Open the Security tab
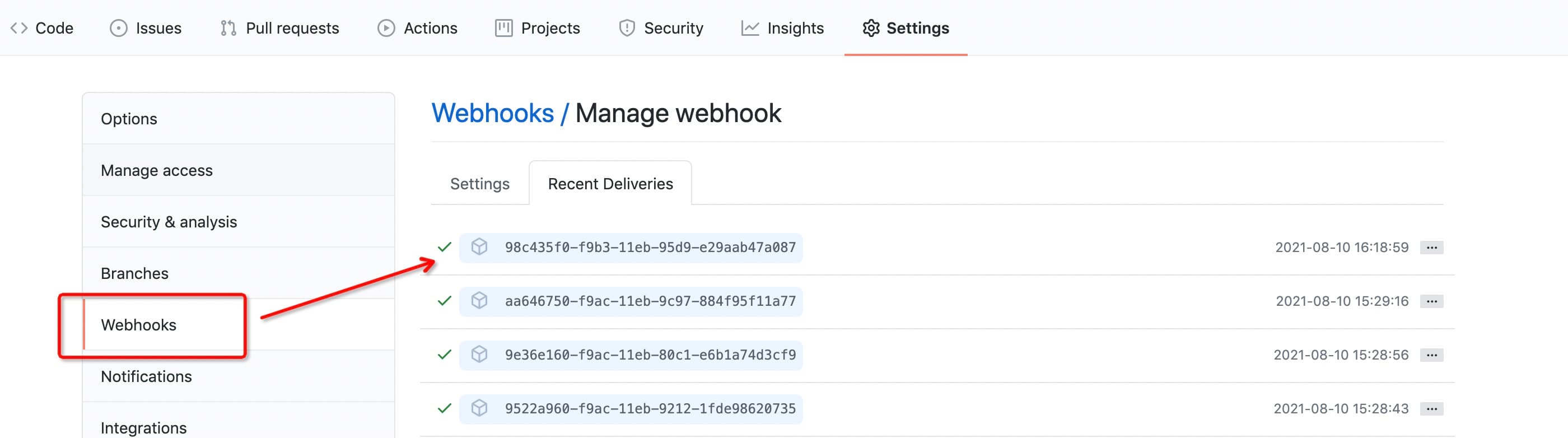Screen dimensions: 1568x438 tap(661, 28)
